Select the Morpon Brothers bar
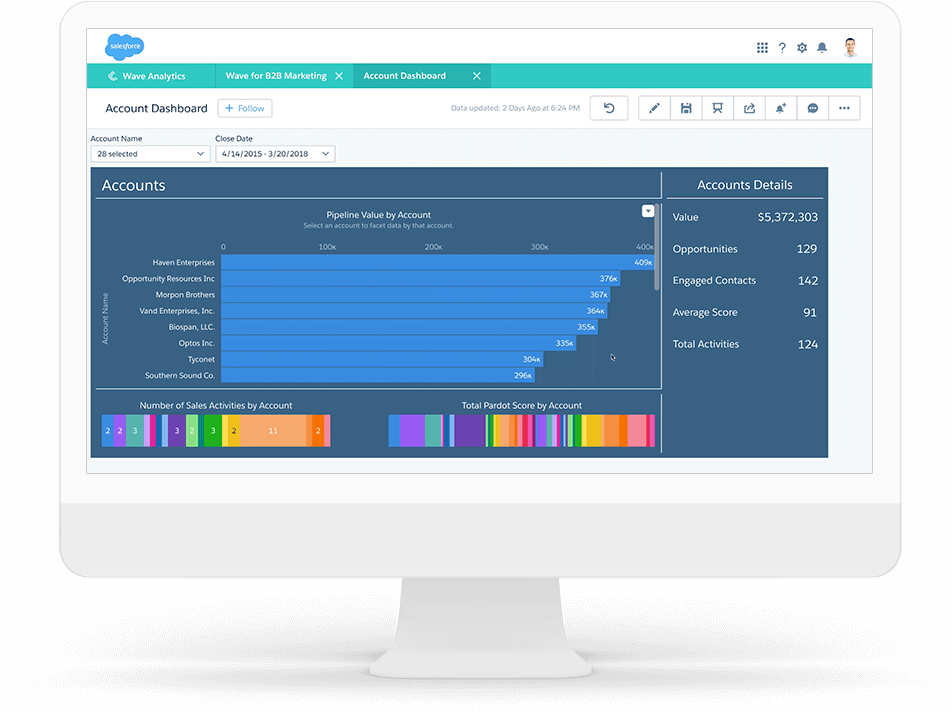The width and height of the screenshot is (952, 712). (x=415, y=294)
